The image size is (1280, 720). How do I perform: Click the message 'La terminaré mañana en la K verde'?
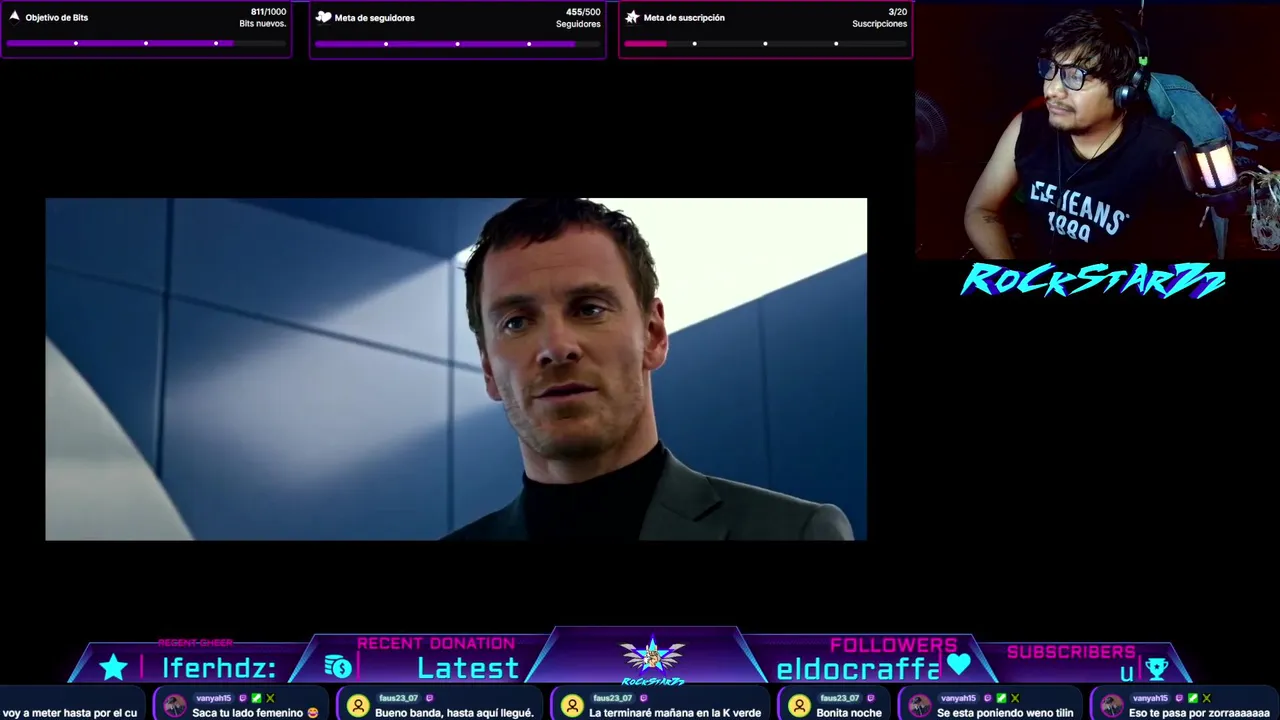tap(675, 713)
